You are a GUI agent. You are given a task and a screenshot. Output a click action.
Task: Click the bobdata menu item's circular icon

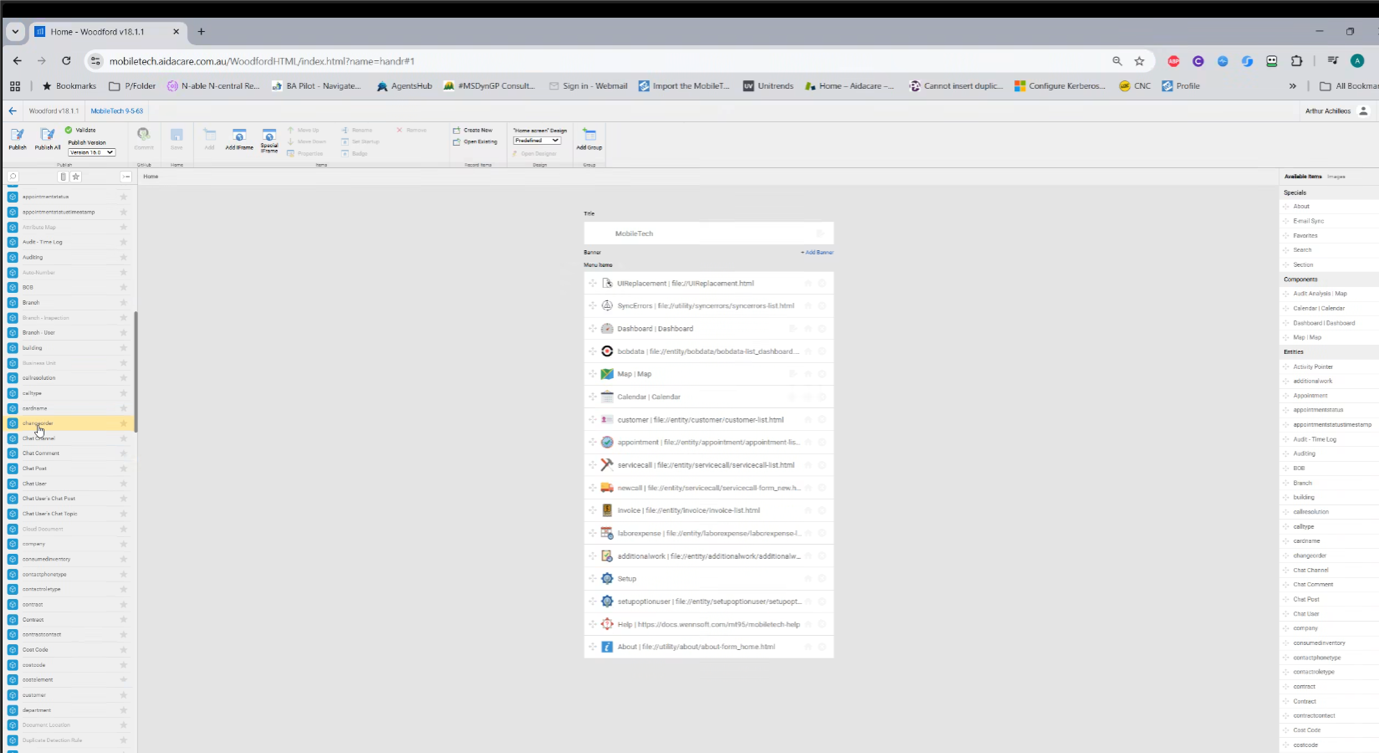pos(607,351)
